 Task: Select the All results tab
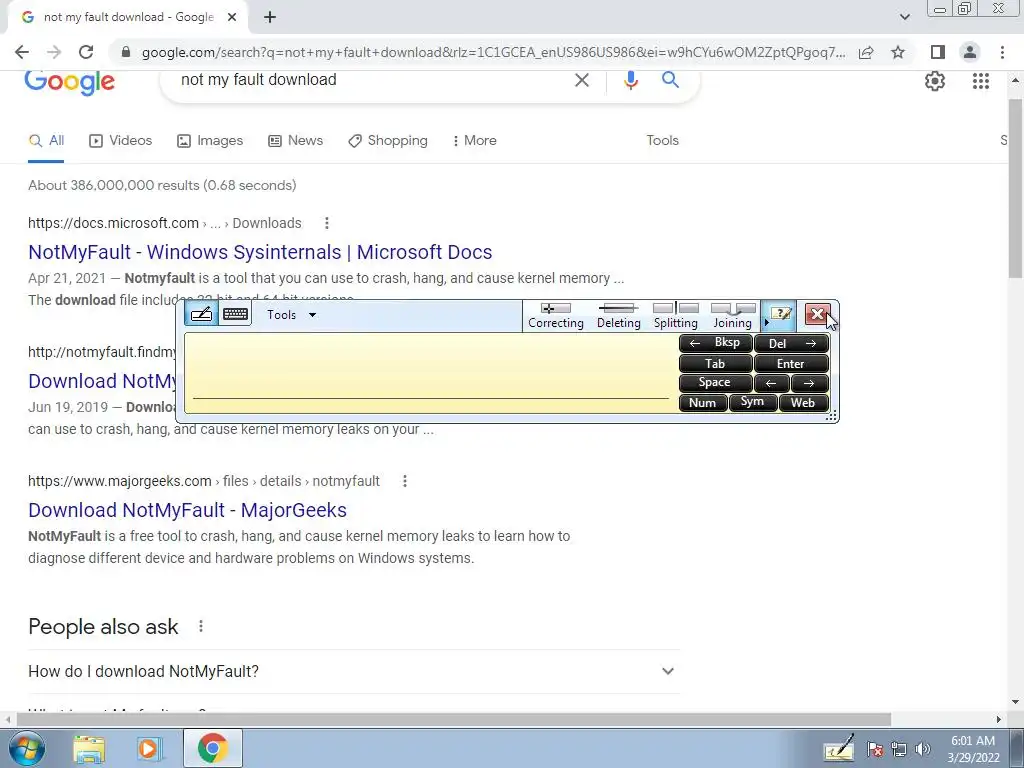[x=46, y=140]
